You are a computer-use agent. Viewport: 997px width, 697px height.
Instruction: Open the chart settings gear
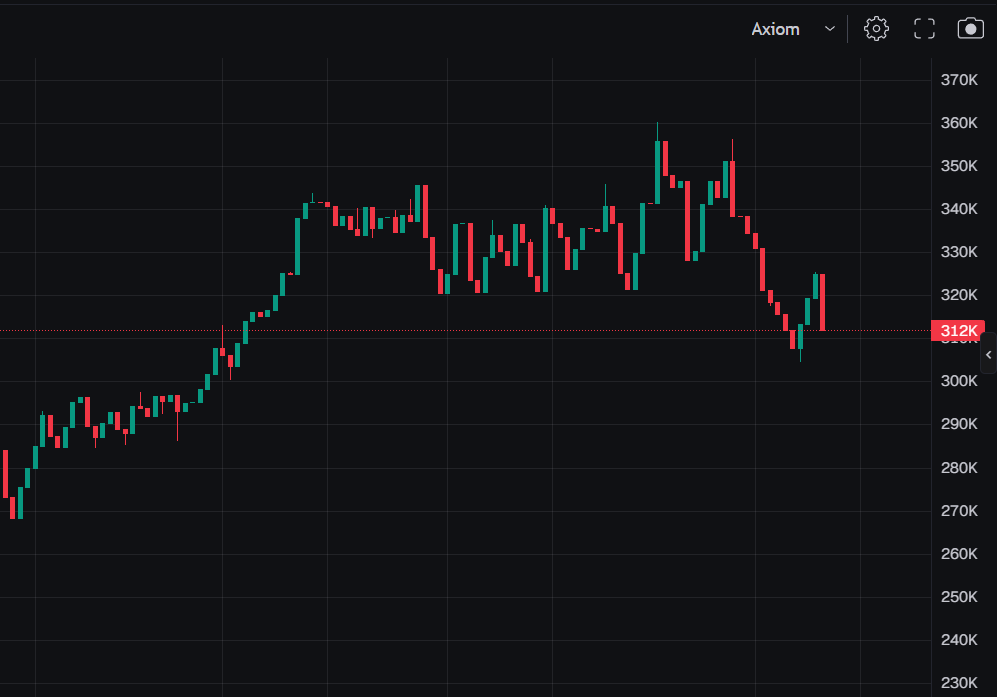(876, 29)
